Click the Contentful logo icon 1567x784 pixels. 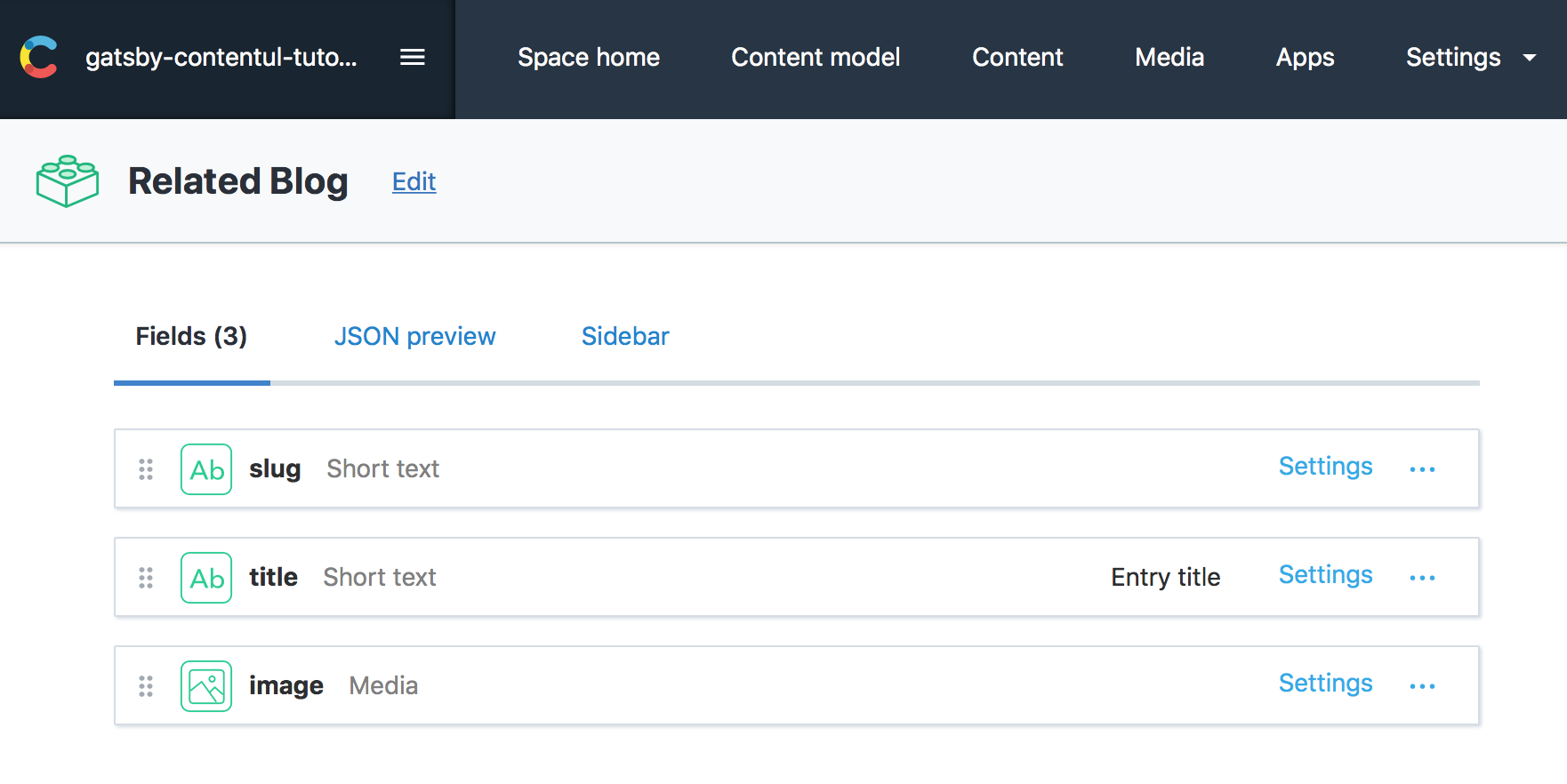(x=38, y=58)
